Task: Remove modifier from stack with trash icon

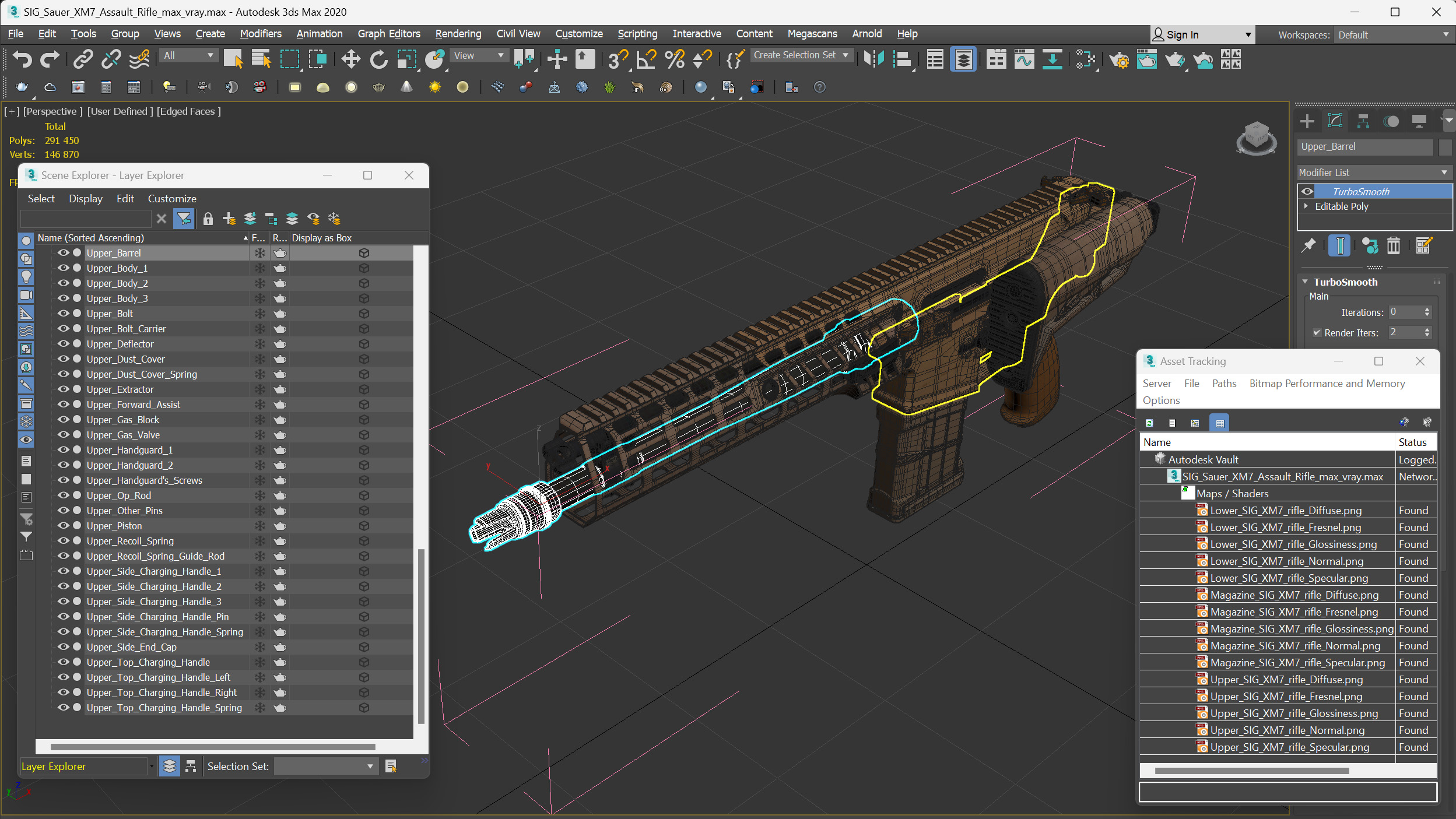Action: [1393, 245]
